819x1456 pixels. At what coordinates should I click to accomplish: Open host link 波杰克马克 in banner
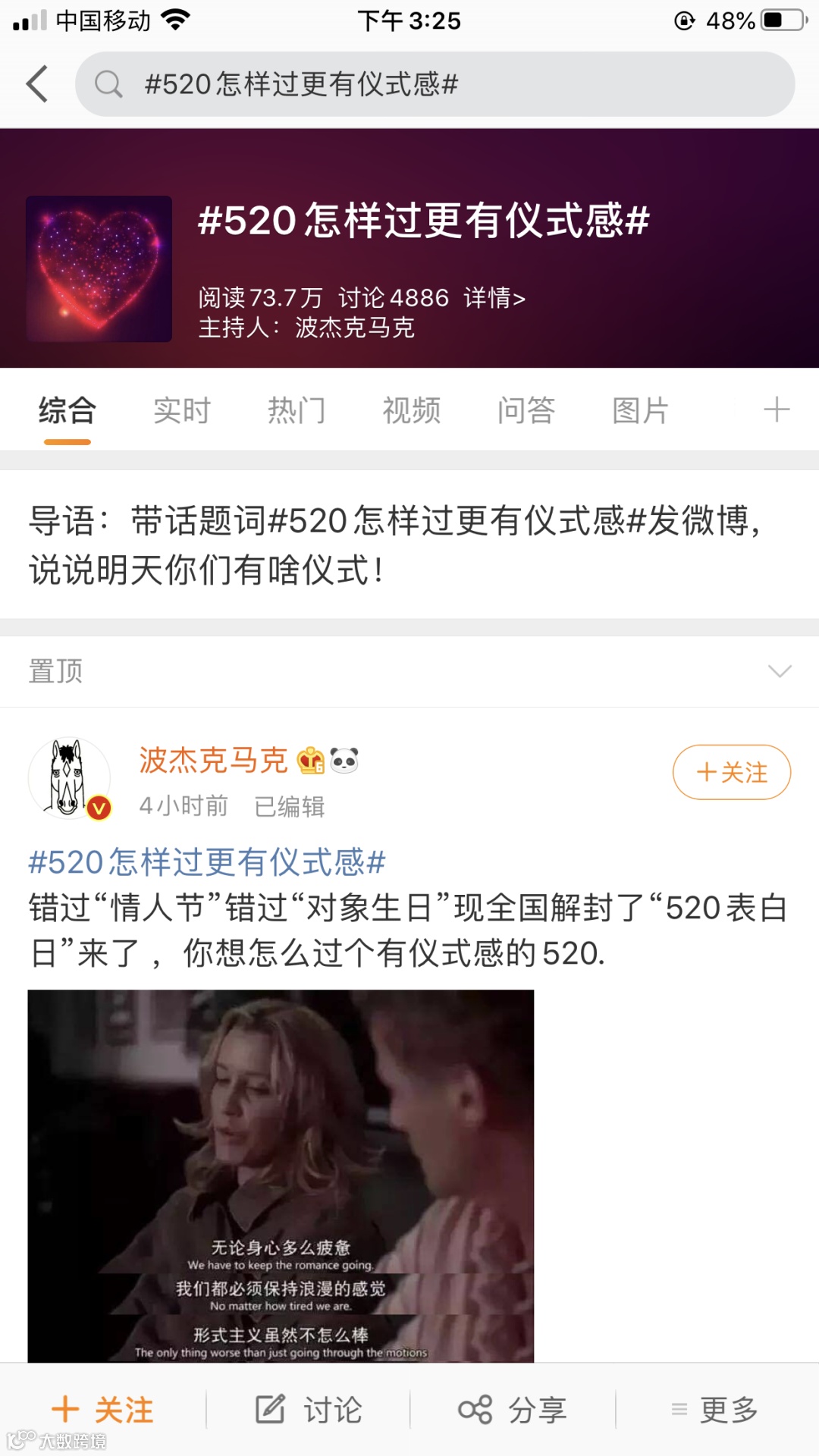355,328
